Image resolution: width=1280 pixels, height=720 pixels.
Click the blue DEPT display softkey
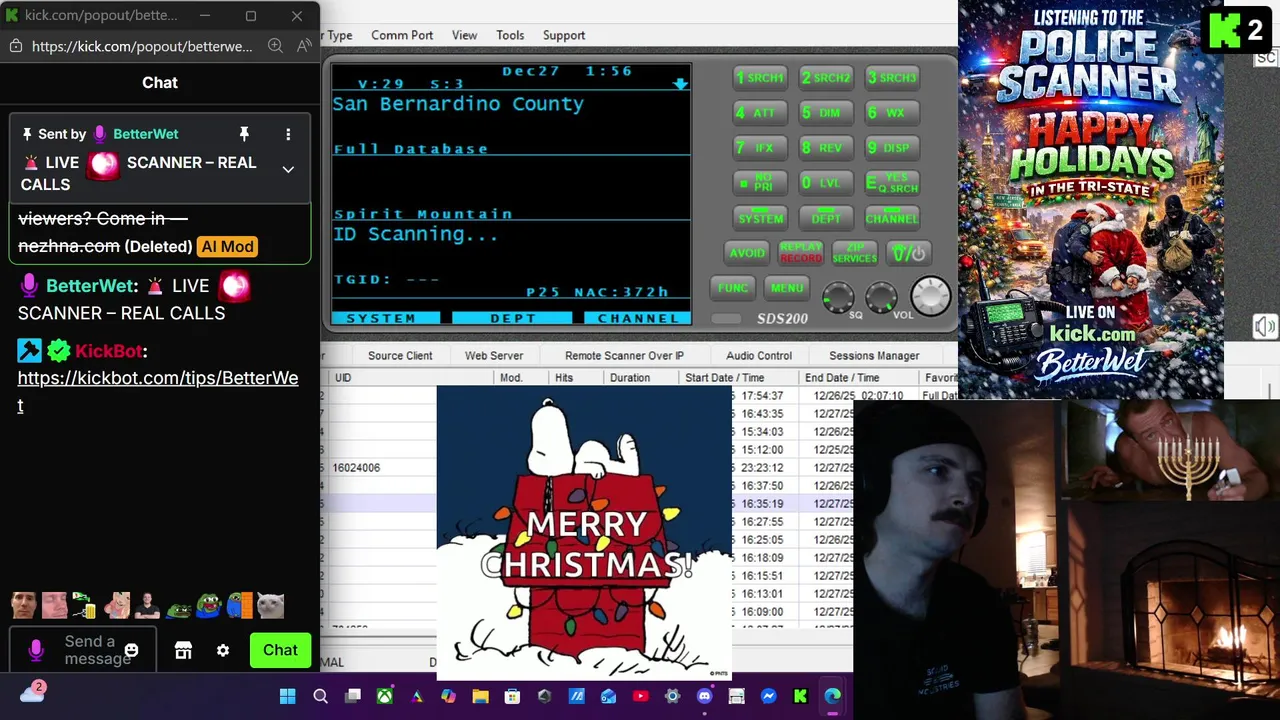tap(513, 318)
